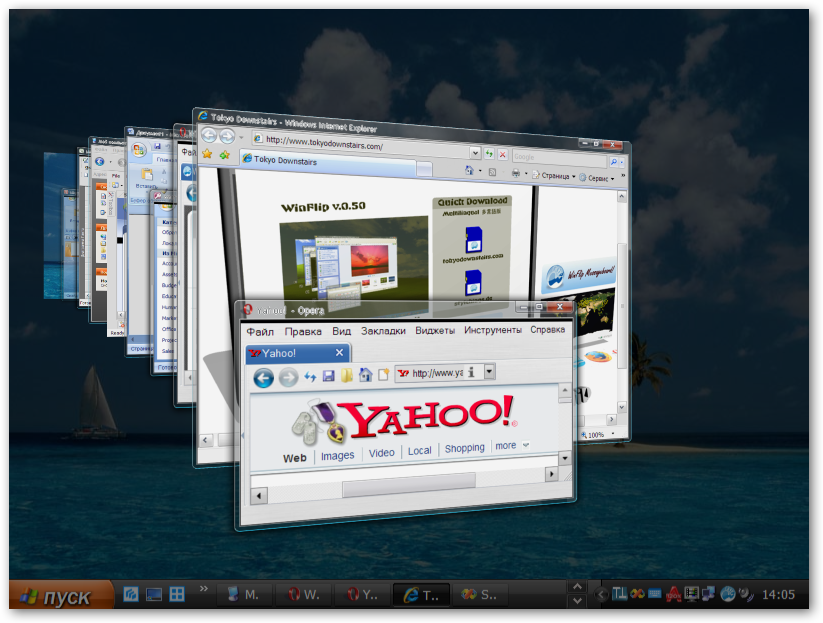Viewport: 823px width, 623px height.
Task: Click the Opera save disk icon
Action: [329, 376]
